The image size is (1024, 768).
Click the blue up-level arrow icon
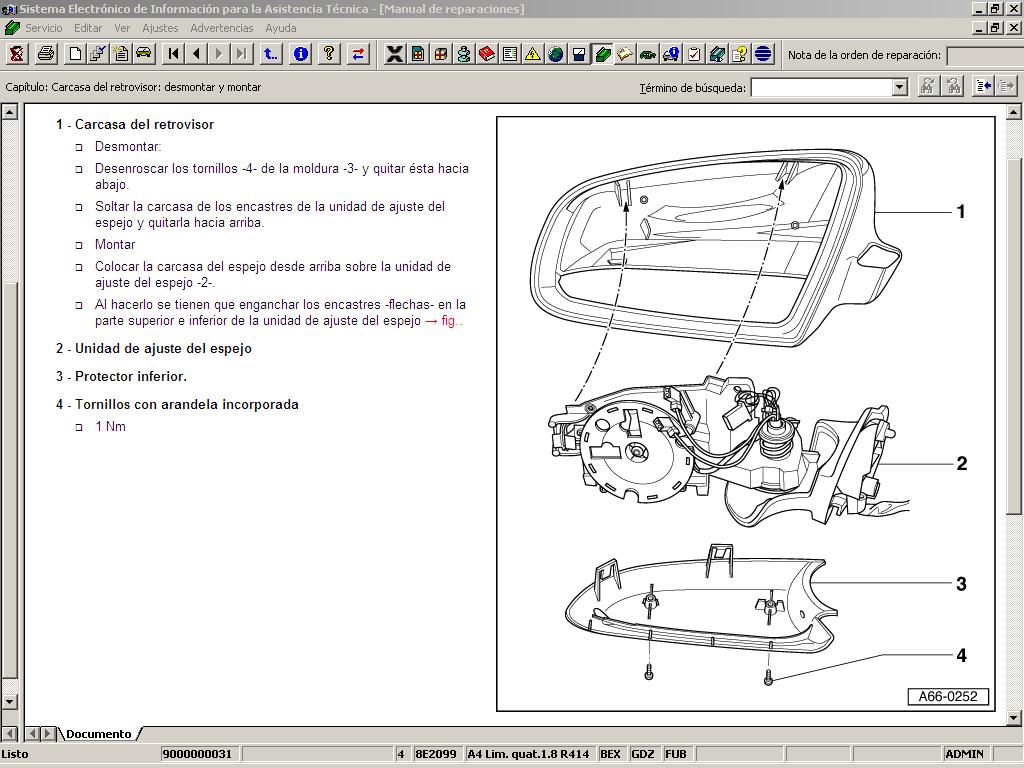[x=270, y=54]
